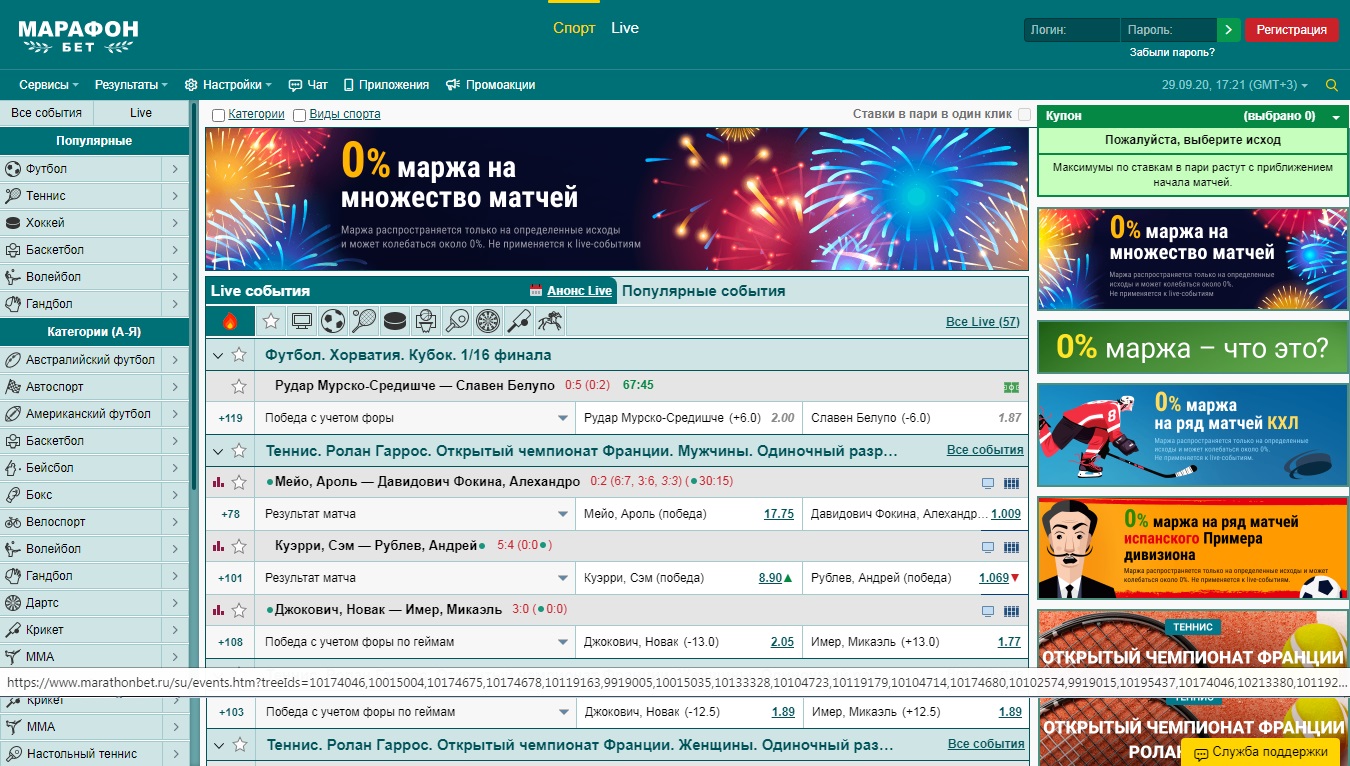Switch to the Спорт tab
Screen dimensions: 1350x766
(574, 28)
